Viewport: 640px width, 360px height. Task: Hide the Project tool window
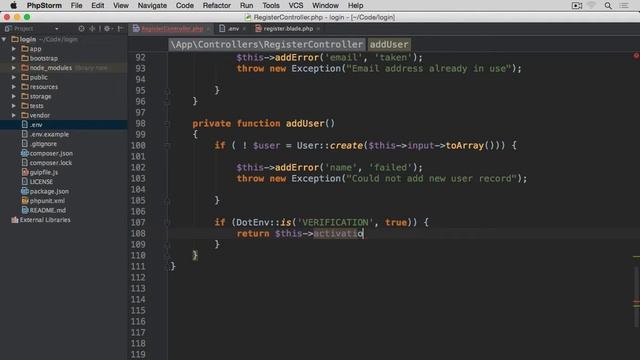120,29
